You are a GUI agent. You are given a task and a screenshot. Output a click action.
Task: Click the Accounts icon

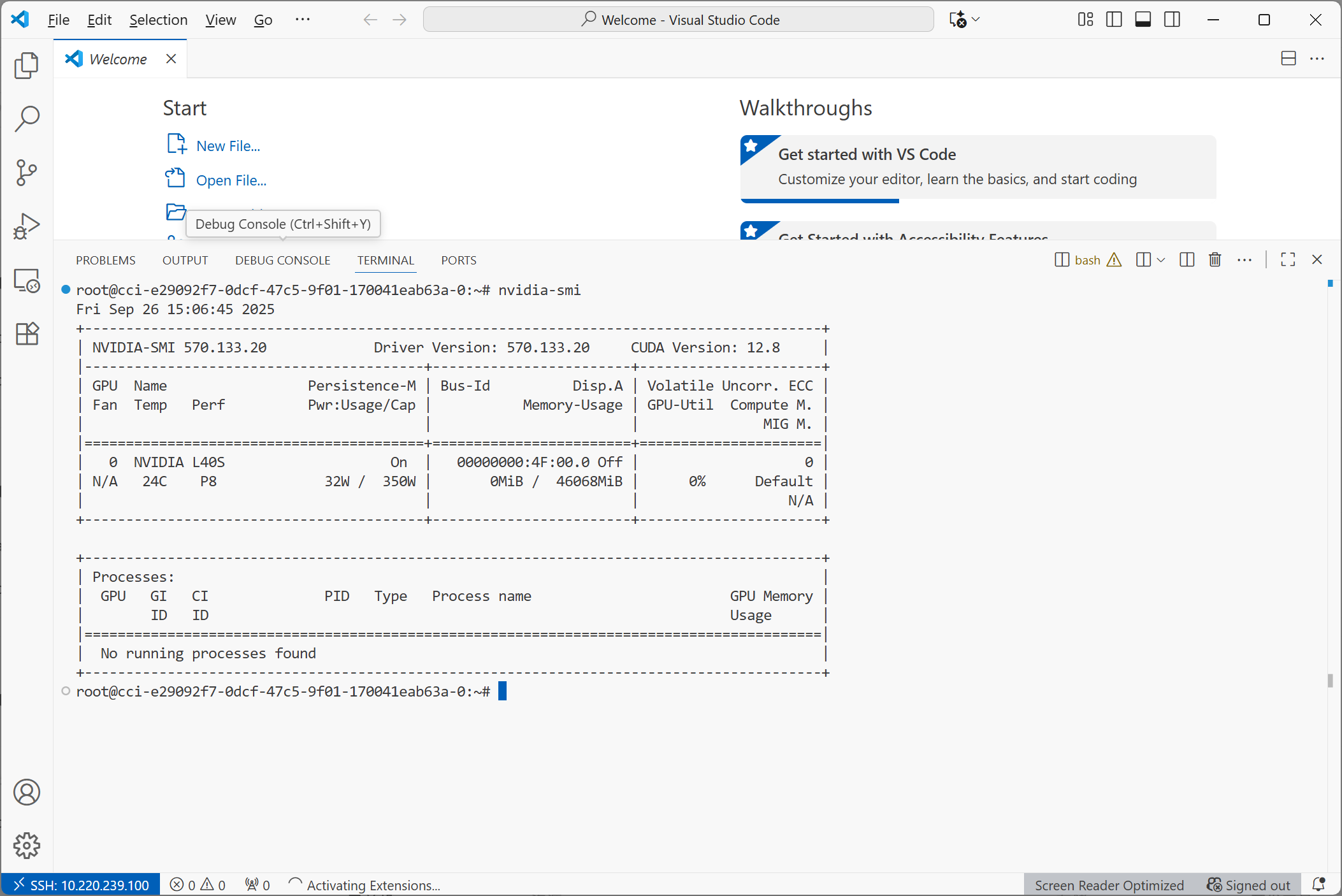26,792
